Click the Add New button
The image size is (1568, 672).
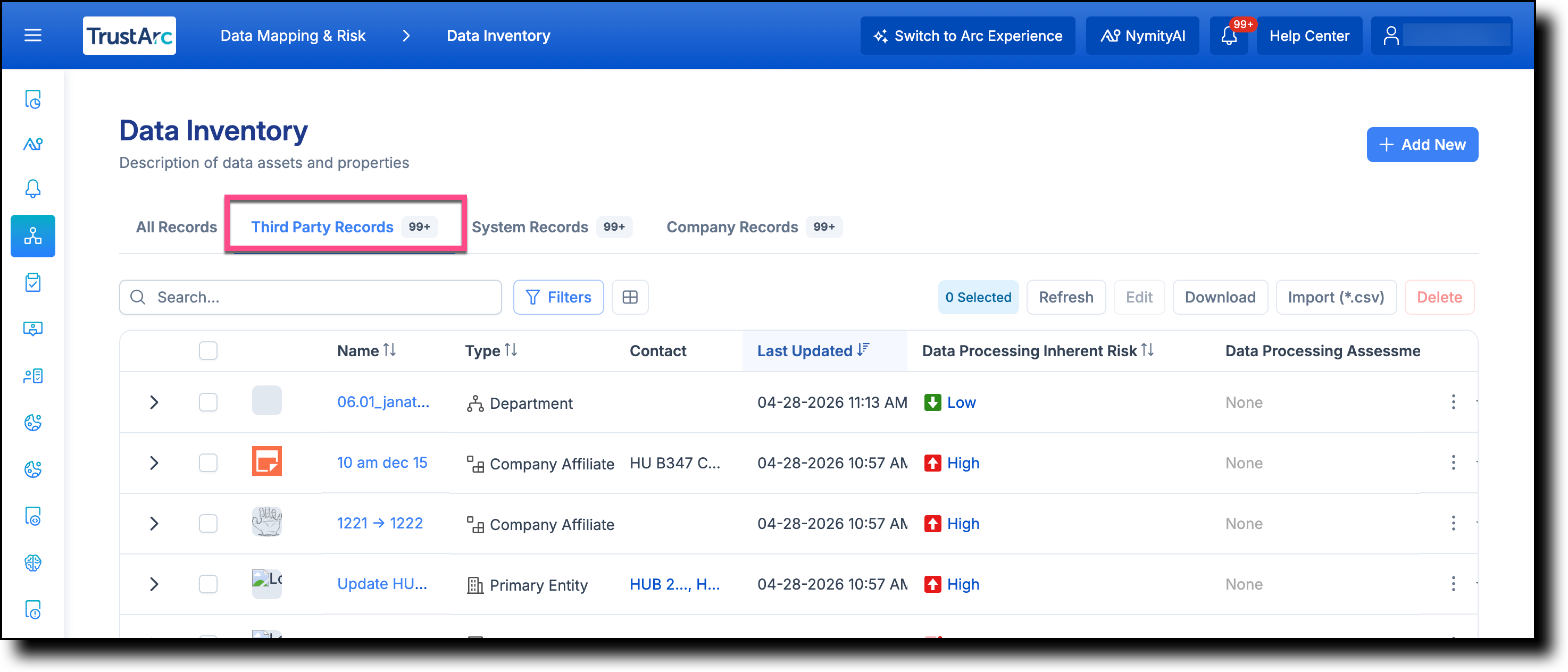(x=1422, y=144)
